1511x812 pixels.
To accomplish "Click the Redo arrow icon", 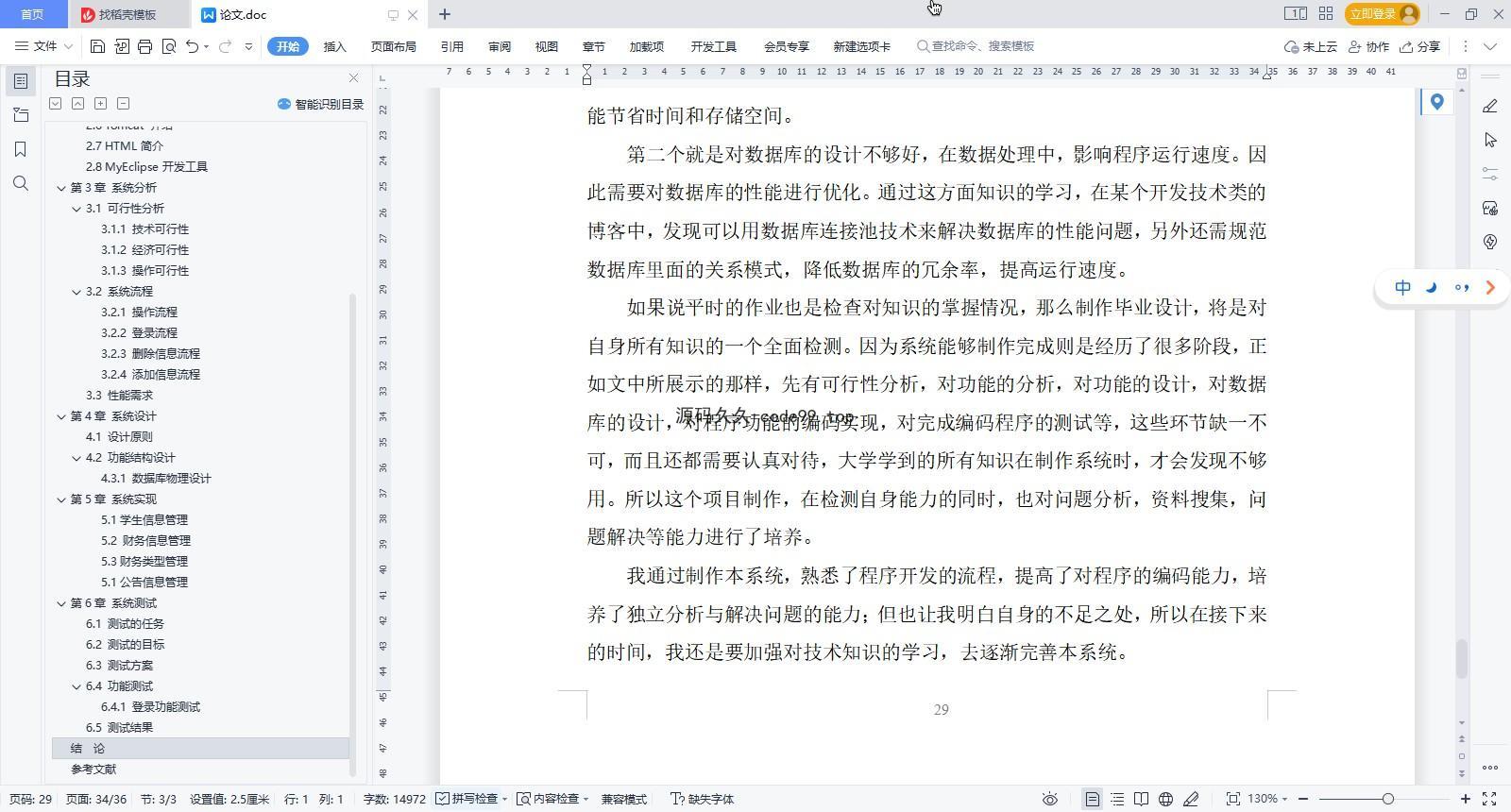I will (x=225, y=46).
